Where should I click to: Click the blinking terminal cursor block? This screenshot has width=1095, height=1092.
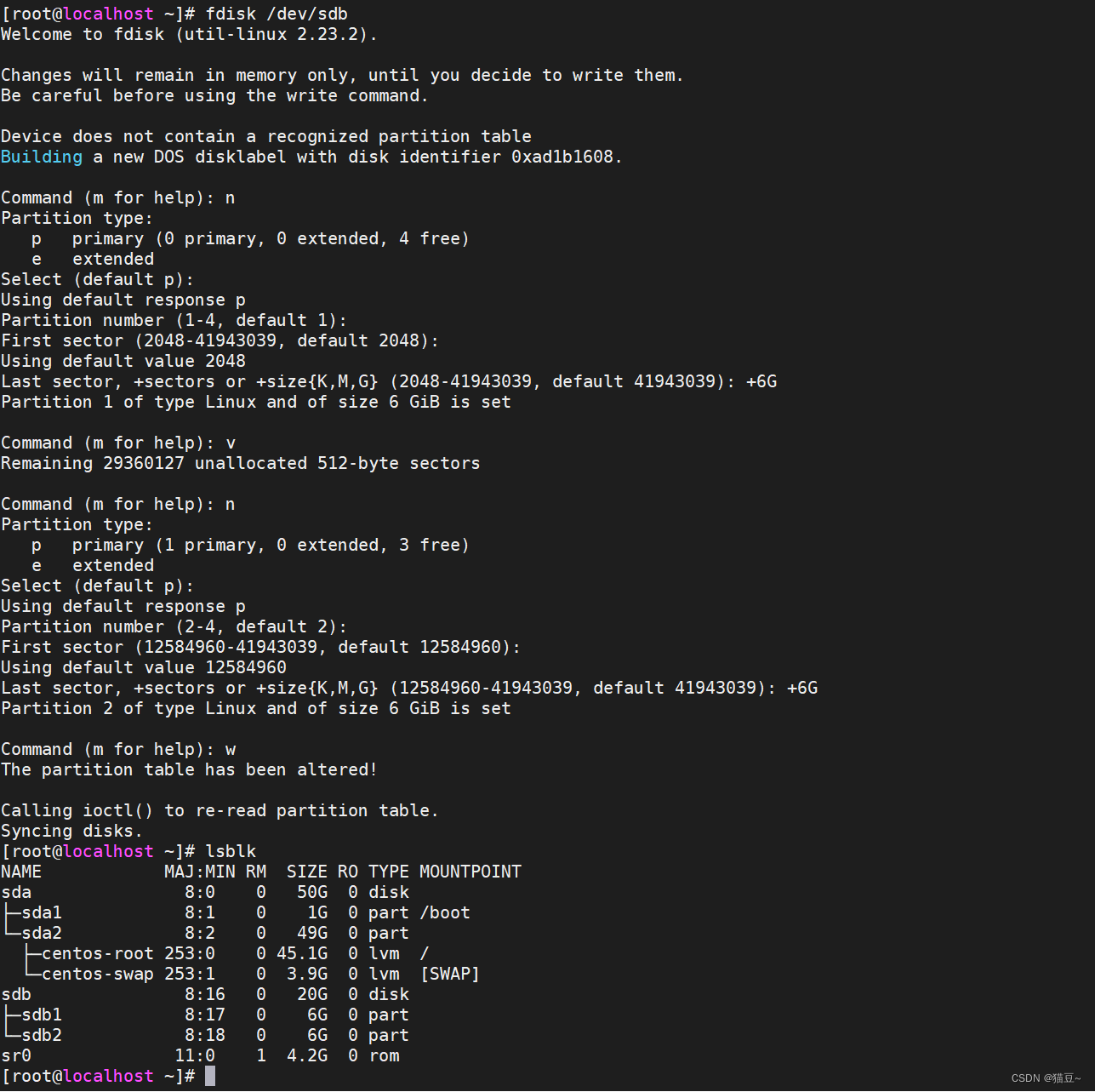pyautogui.click(x=208, y=1075)
